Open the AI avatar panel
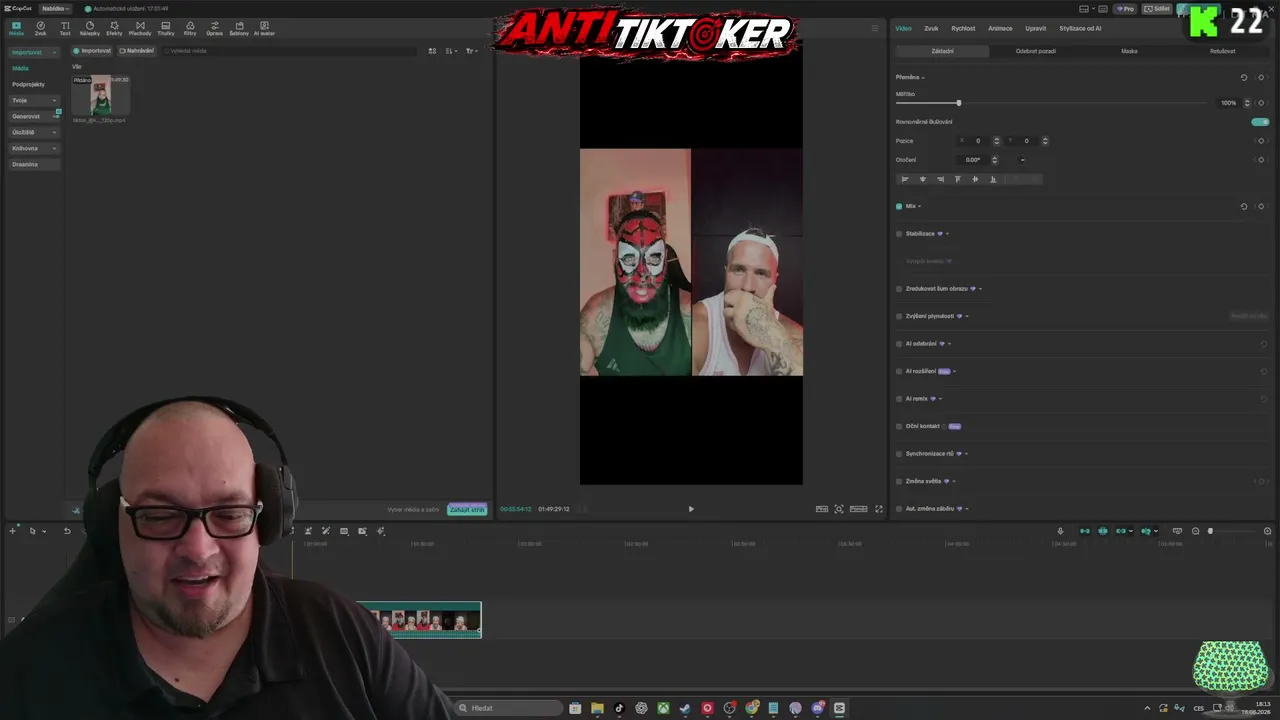The height and width of the screenshot is (720, 1280). 264,29
